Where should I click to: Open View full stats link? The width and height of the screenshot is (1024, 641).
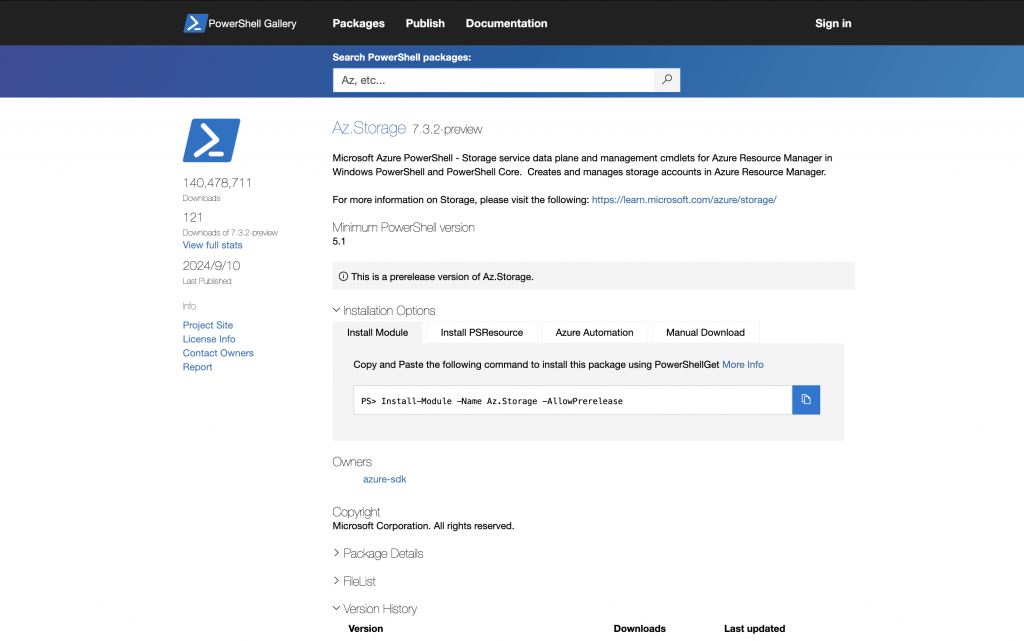212,245
